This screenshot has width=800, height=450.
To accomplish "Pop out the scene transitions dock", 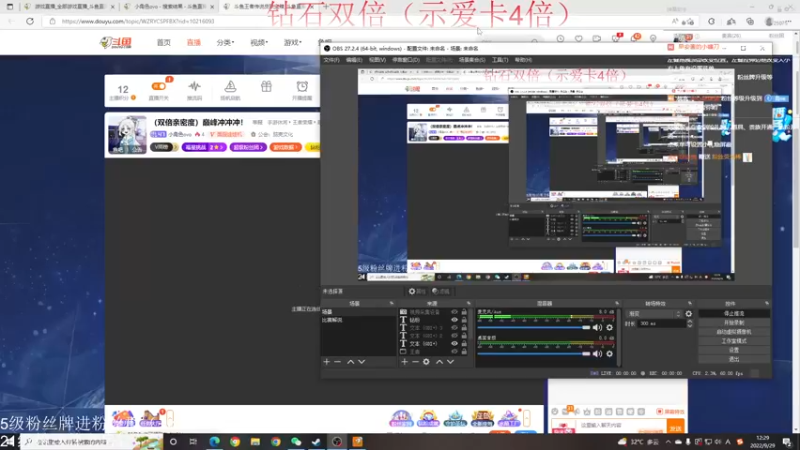I will (x=690, y=304).
